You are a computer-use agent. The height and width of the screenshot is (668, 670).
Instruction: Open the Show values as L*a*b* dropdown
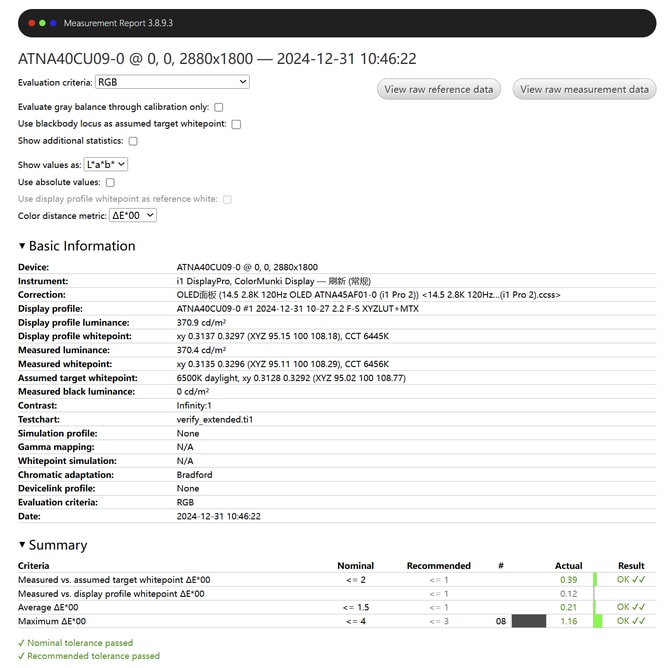click(x=106, y=165)
